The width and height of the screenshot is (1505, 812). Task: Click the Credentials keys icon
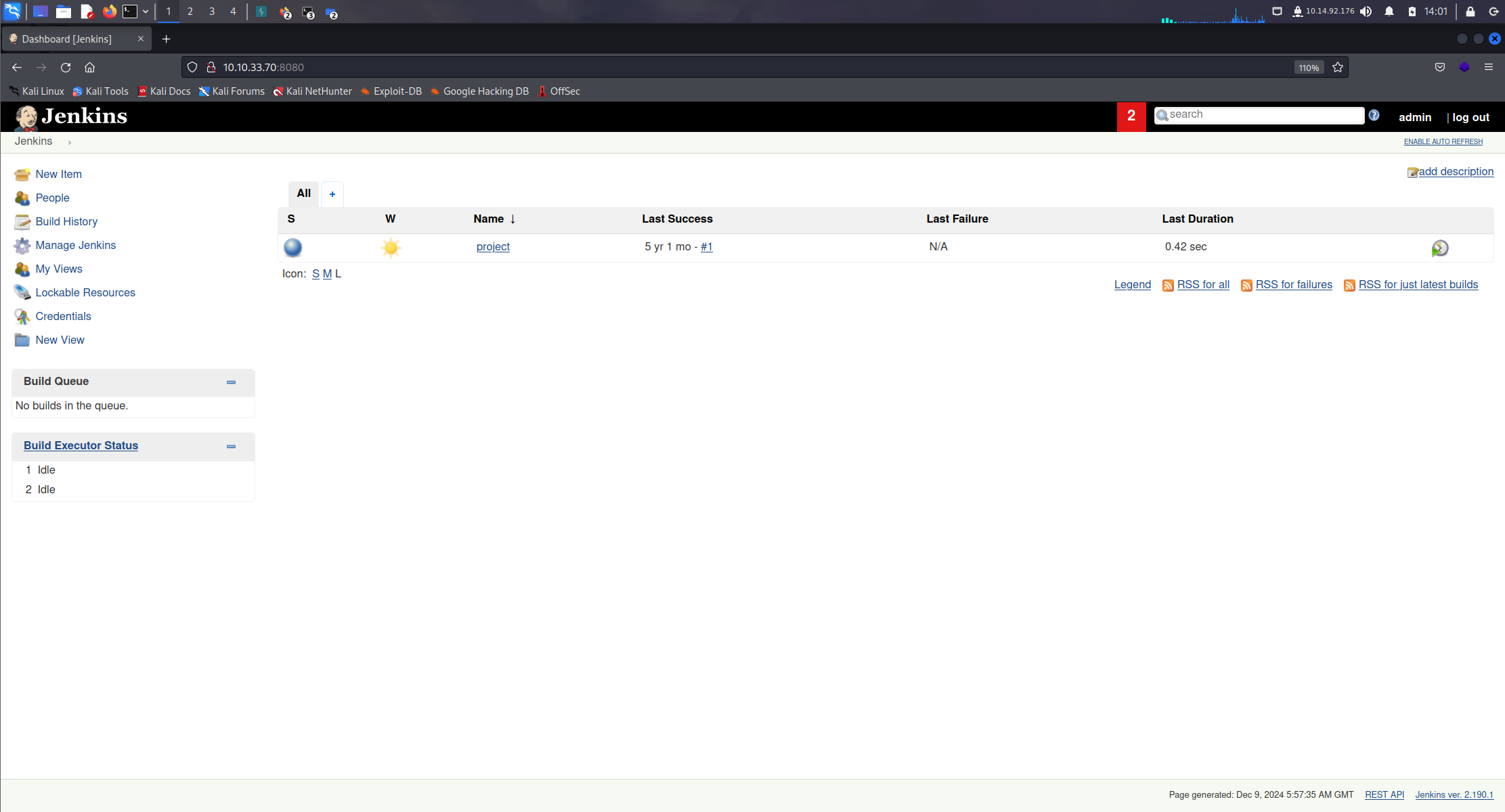(x=22, y=317)
